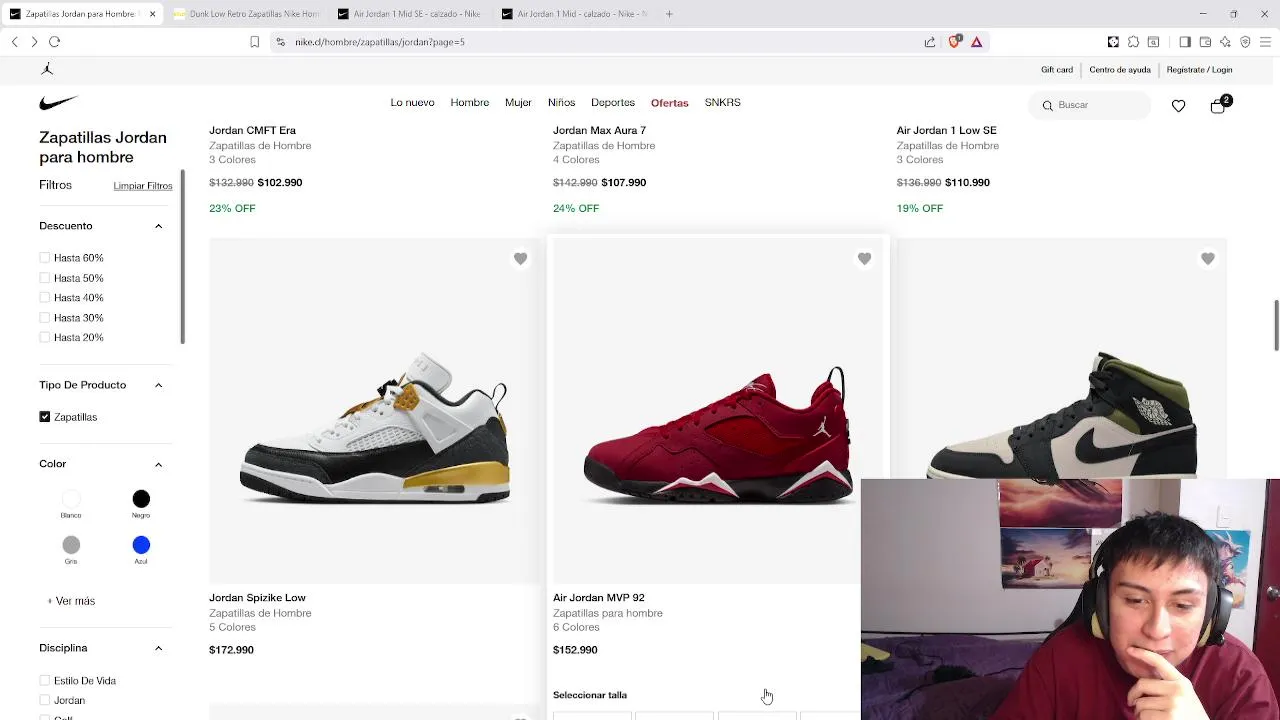Screen dimensions: 1280x720
Task: Check the Jordan discipline filter
Action: point(45,700)
